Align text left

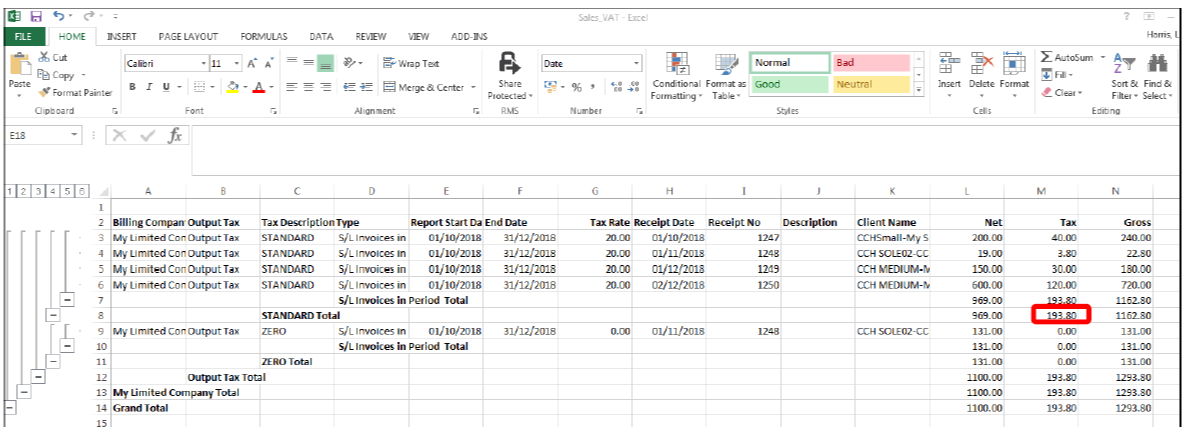(293, 88)
